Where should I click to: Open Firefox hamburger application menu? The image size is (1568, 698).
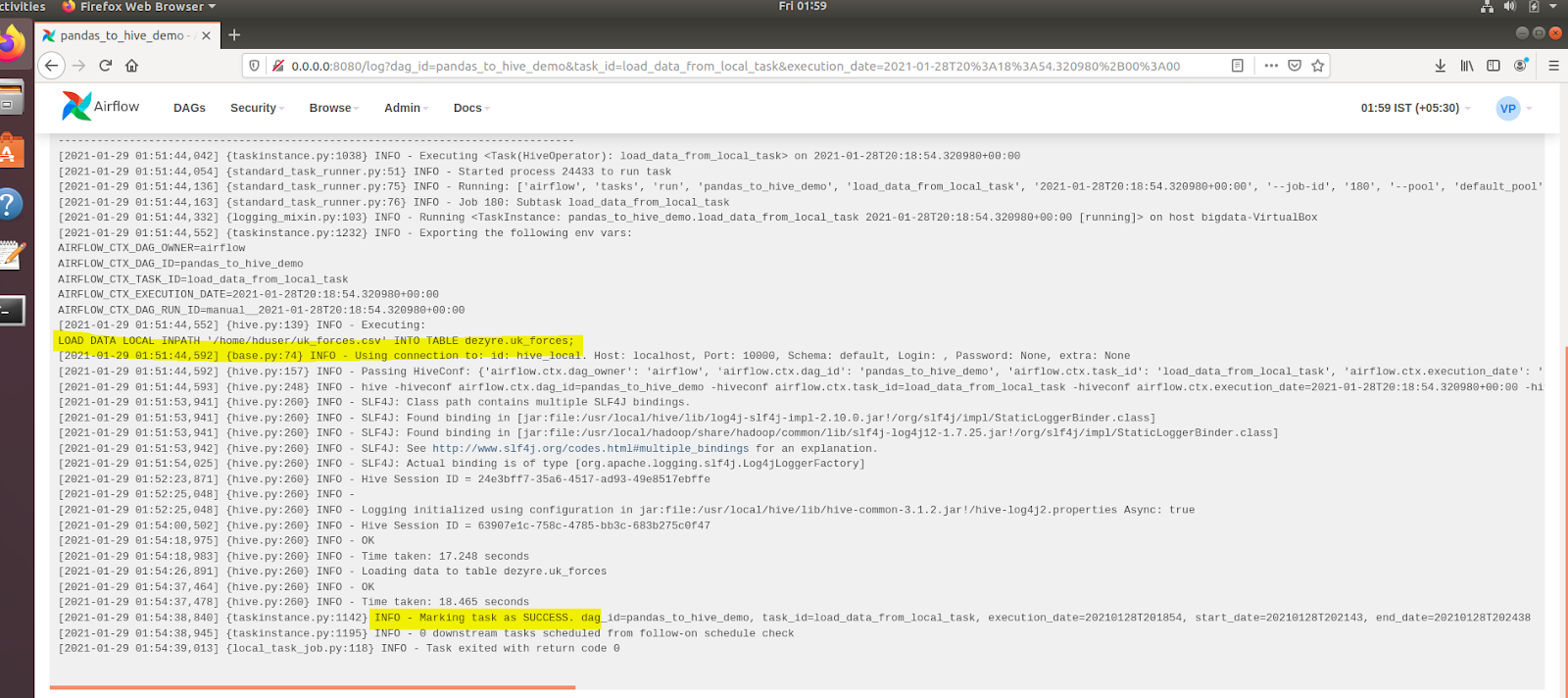[x=1553, y=66]
